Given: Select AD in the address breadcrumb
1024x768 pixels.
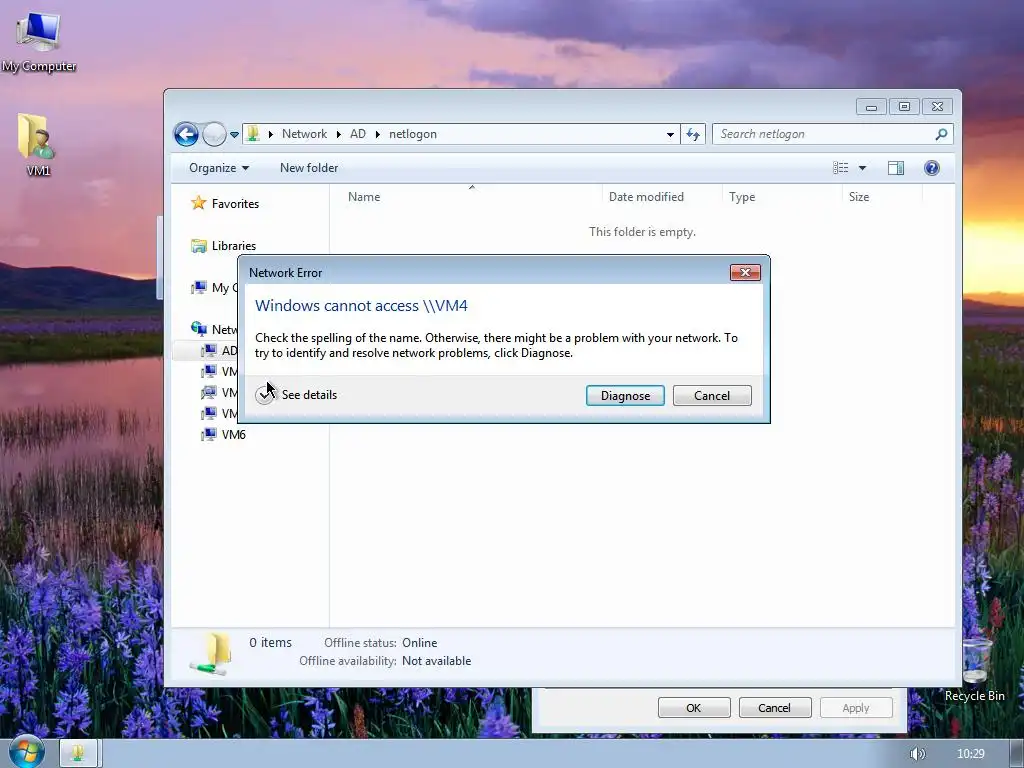Looking at the screenshot, I should pos(358,134).
